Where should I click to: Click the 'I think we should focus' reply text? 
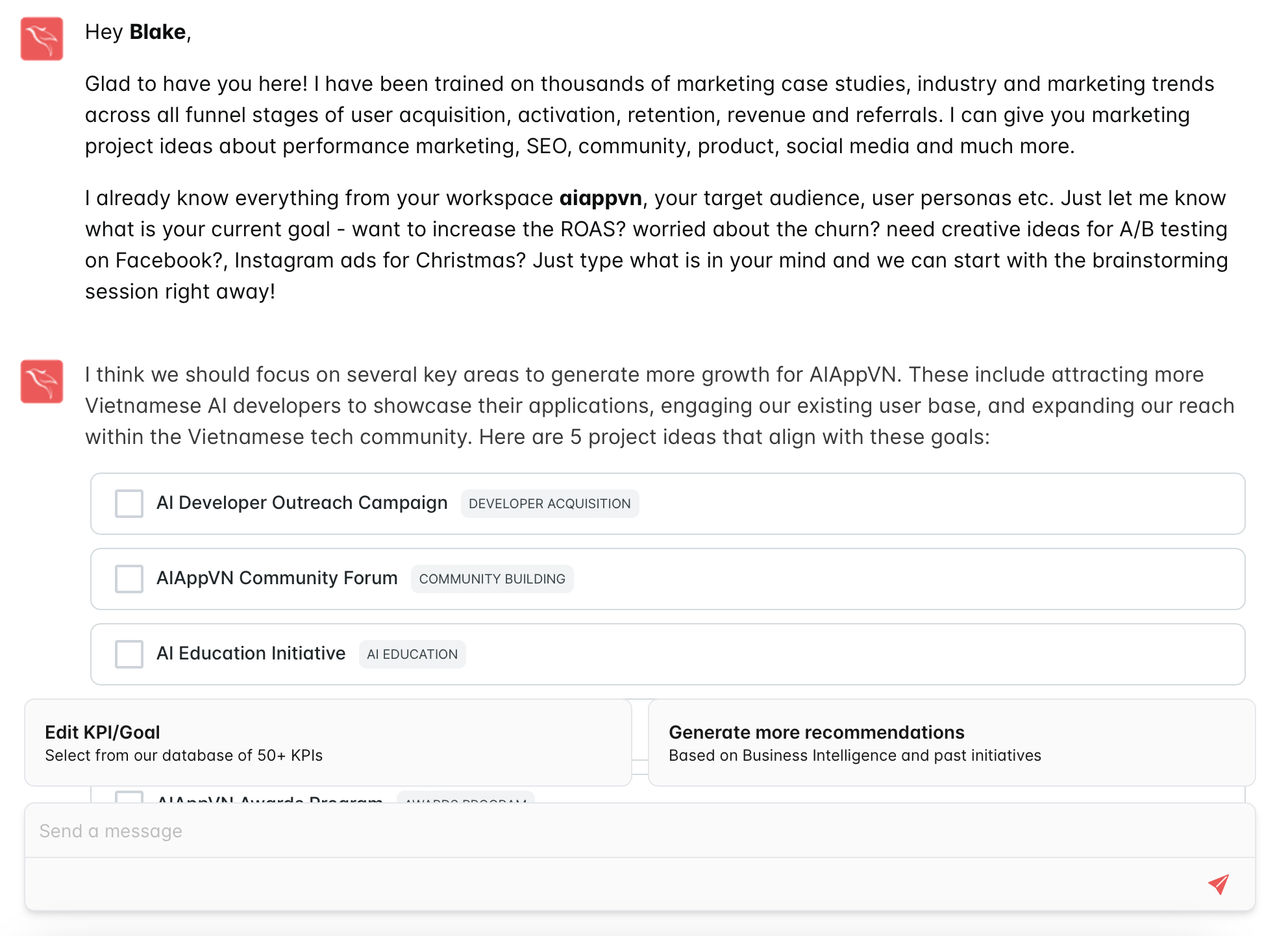pyautogui.click(x=660, y=406)
